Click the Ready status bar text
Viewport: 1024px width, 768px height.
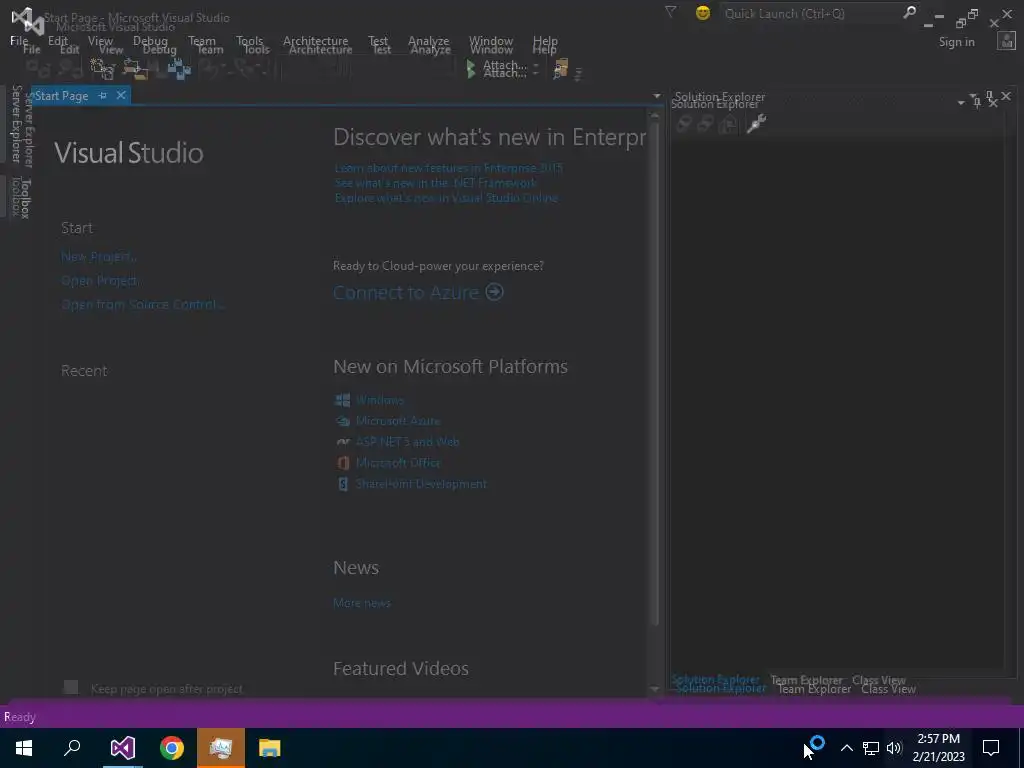[x=20, y=716]
